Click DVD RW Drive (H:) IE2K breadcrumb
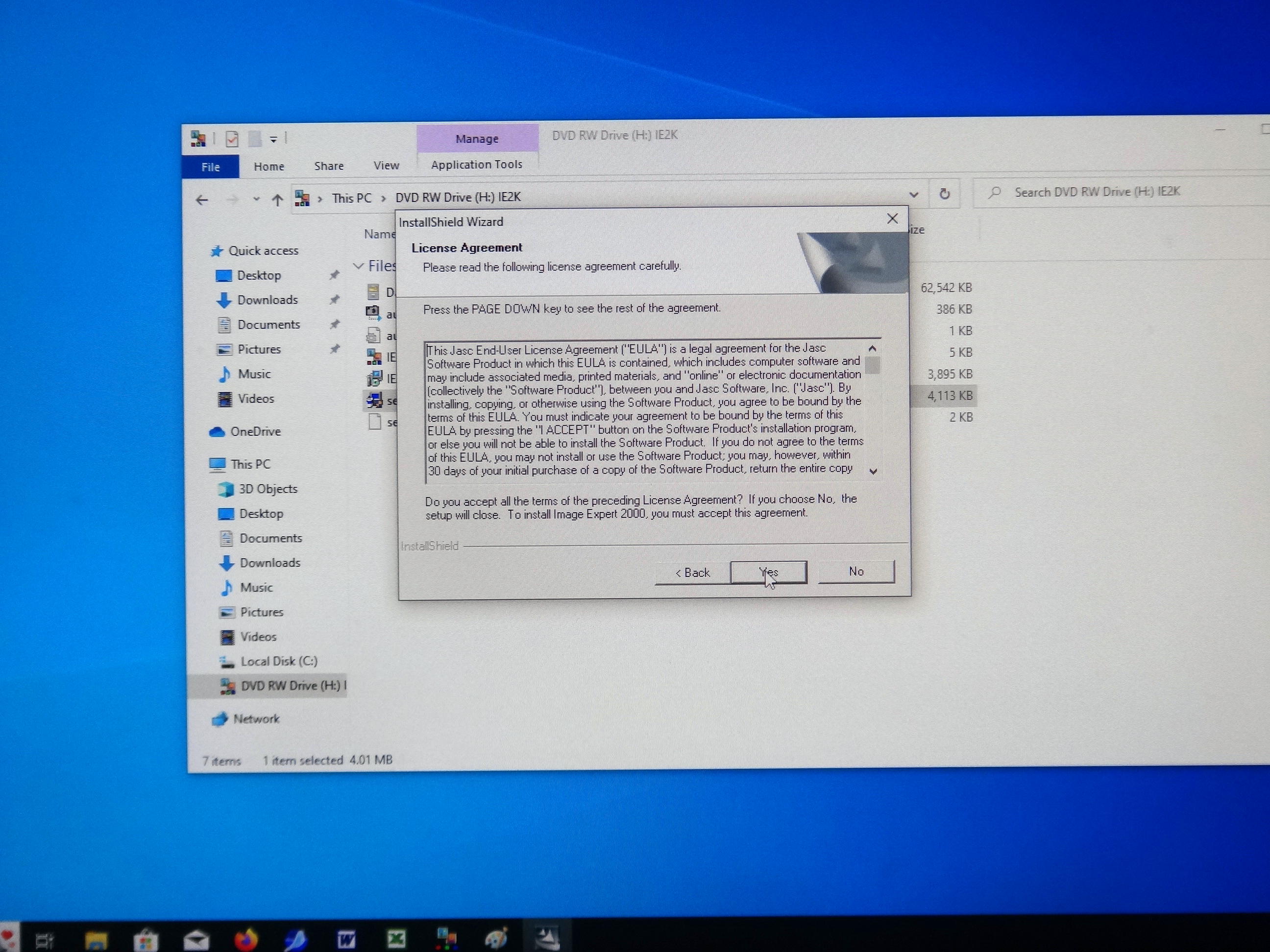The width and height of the screenshot is (1270, 952). pos(458,197)
